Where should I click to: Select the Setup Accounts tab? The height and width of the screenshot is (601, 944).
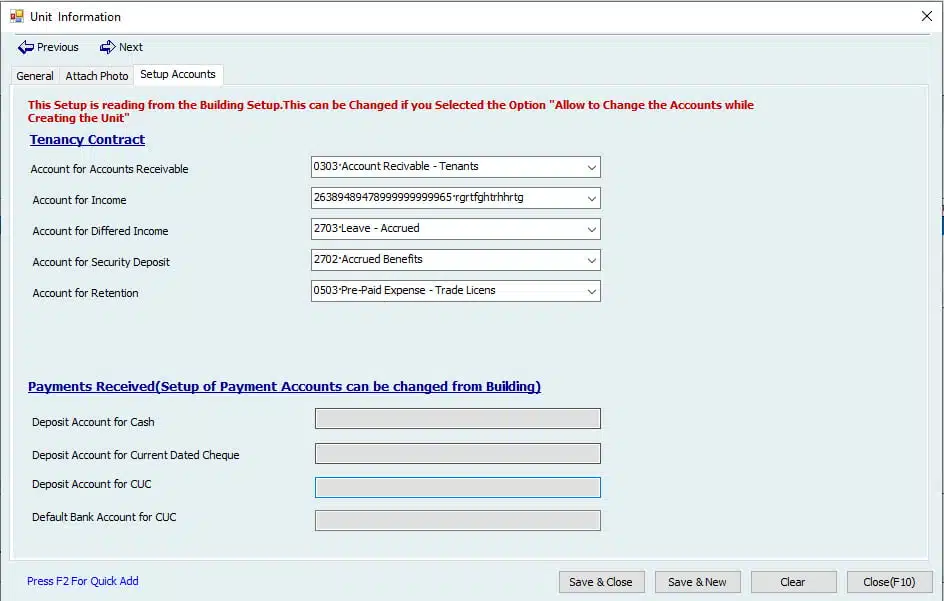[178, 74]
